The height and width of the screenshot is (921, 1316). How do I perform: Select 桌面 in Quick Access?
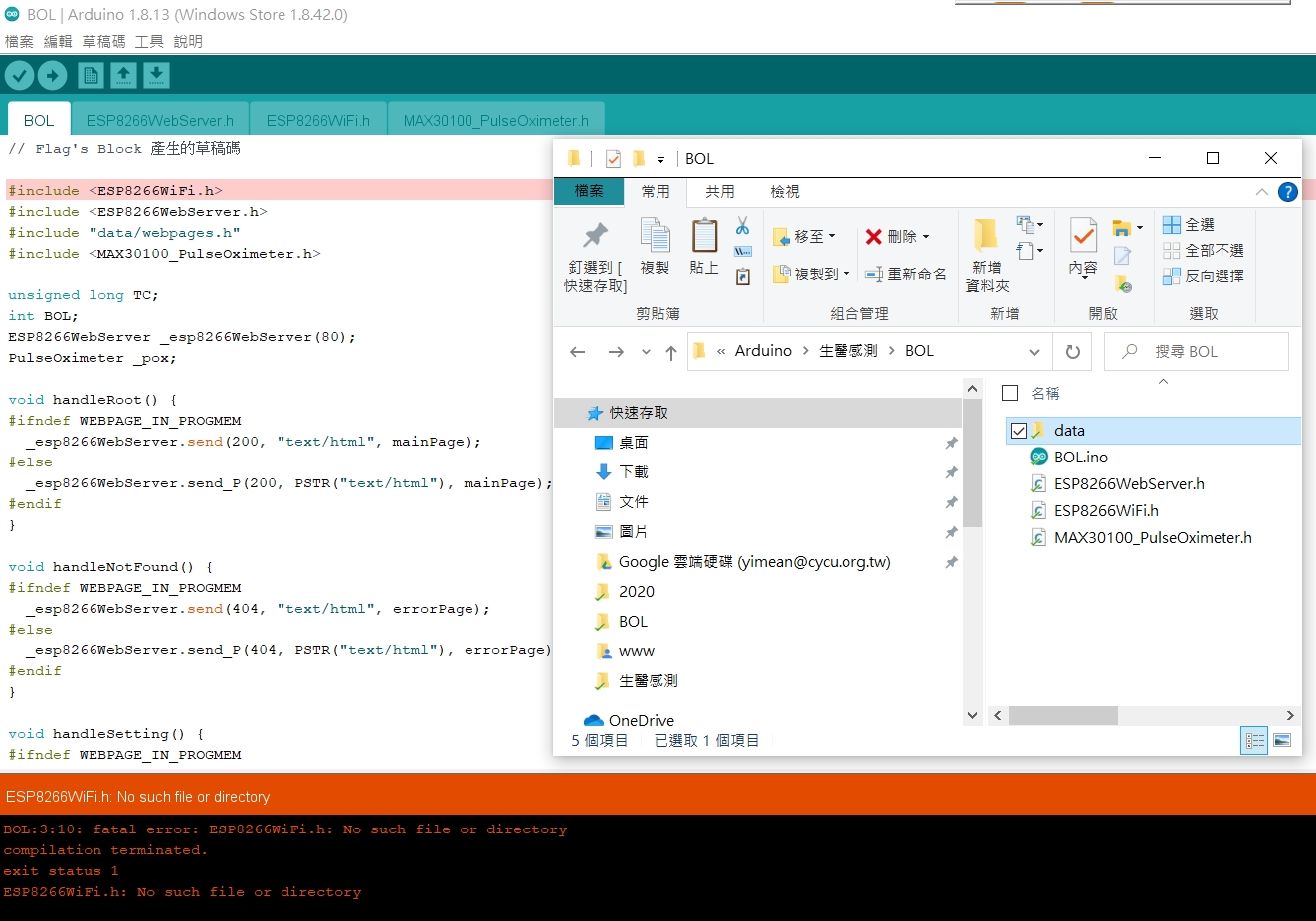tap(633, 443)
